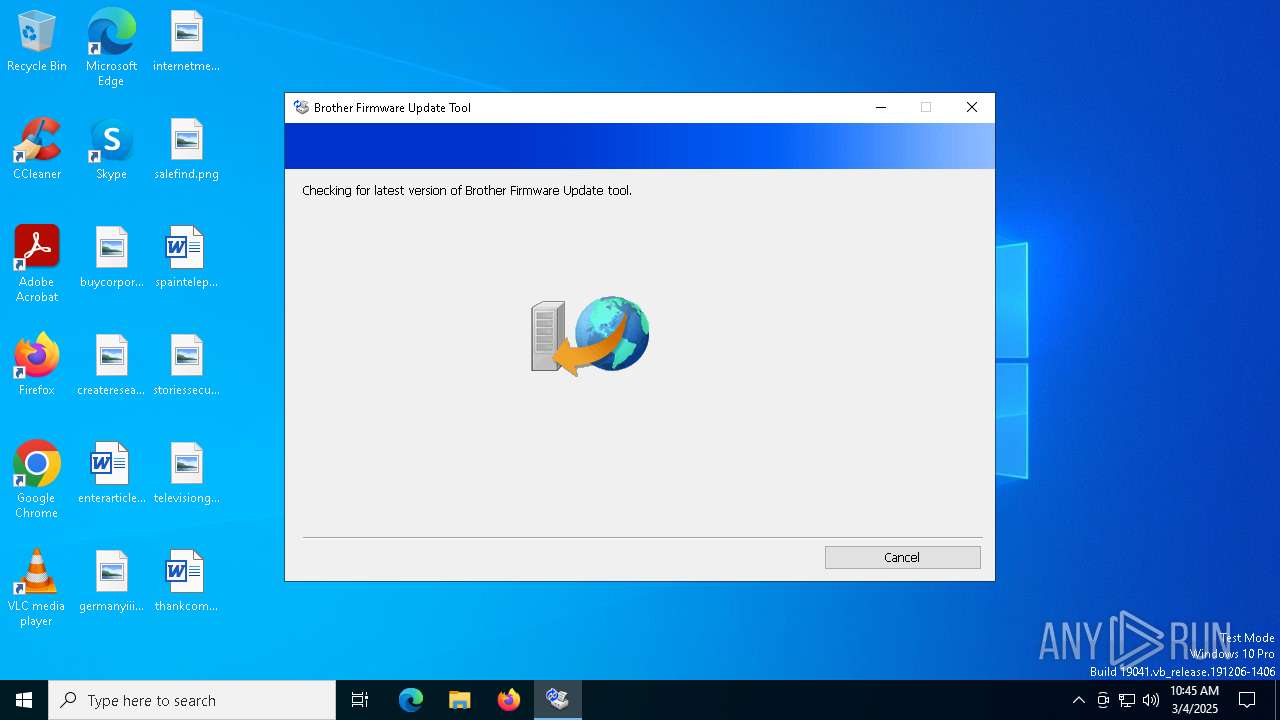
Task: Click the network status tray icon
Action: [x=1127, y=700]
